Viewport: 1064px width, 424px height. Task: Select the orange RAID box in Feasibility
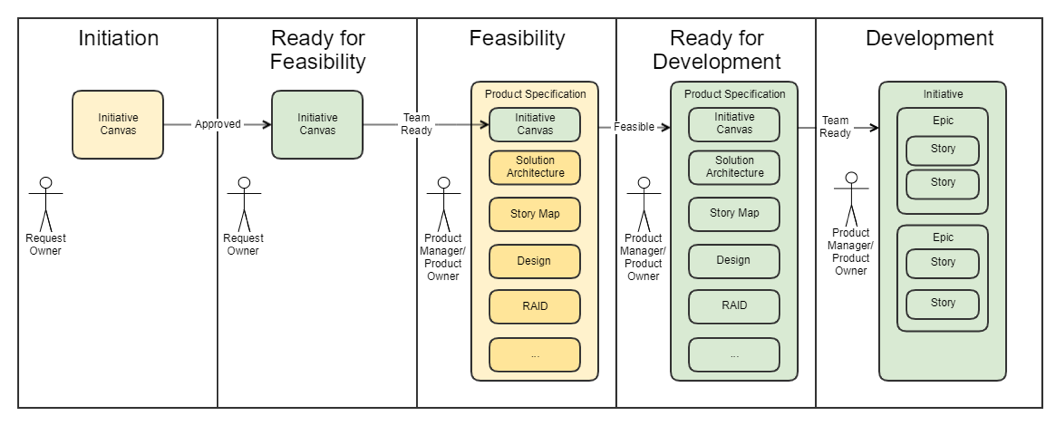(534, 306)
